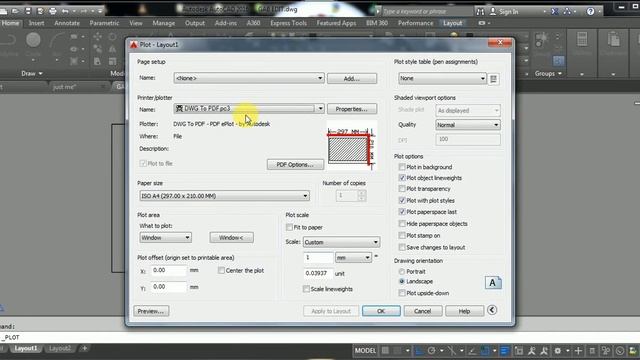
Task: Open plot Scale Custom dropdown
Action: [341, 242]
